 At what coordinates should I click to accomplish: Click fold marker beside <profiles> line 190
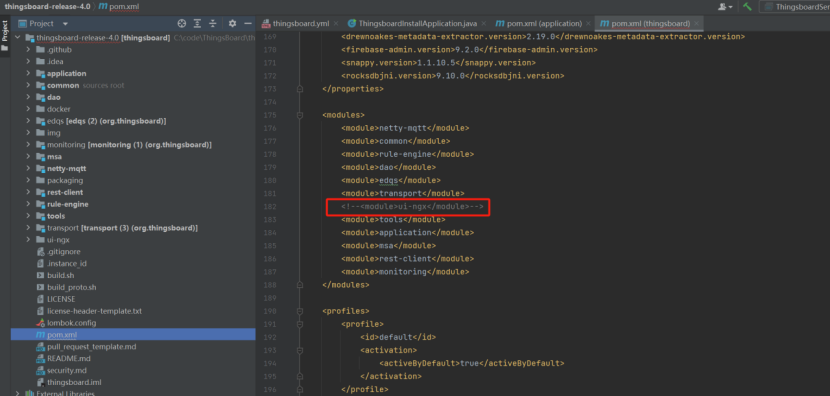tap(300, 311)
